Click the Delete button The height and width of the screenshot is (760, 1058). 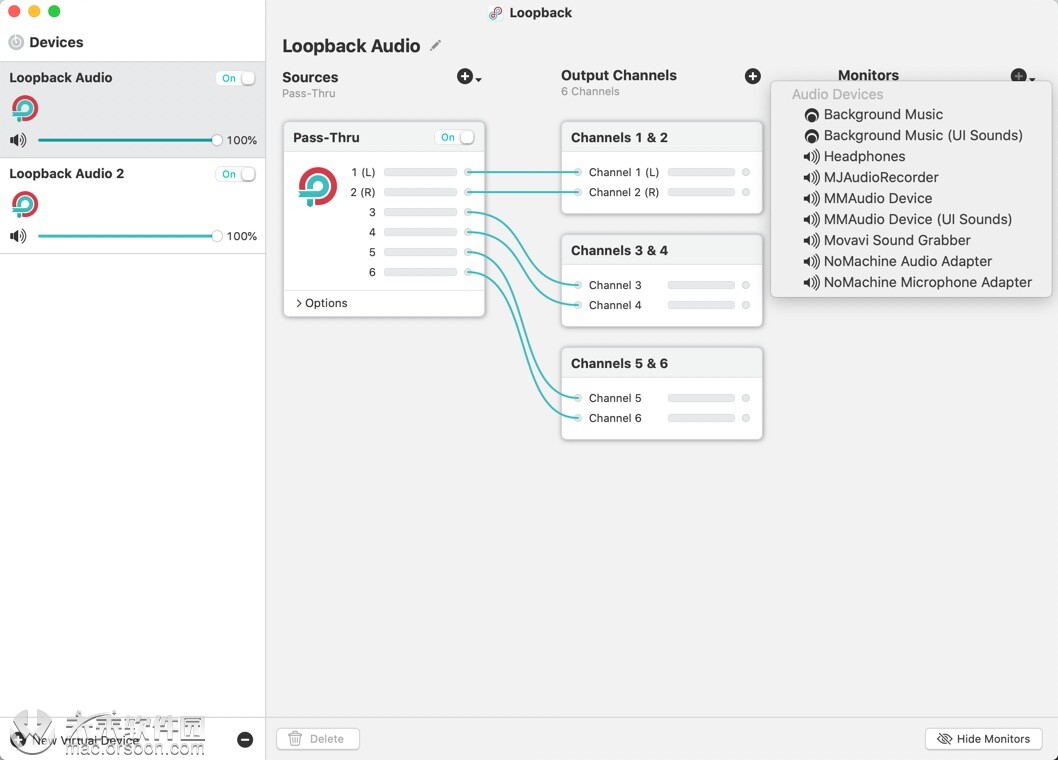[x=318, y=739]
